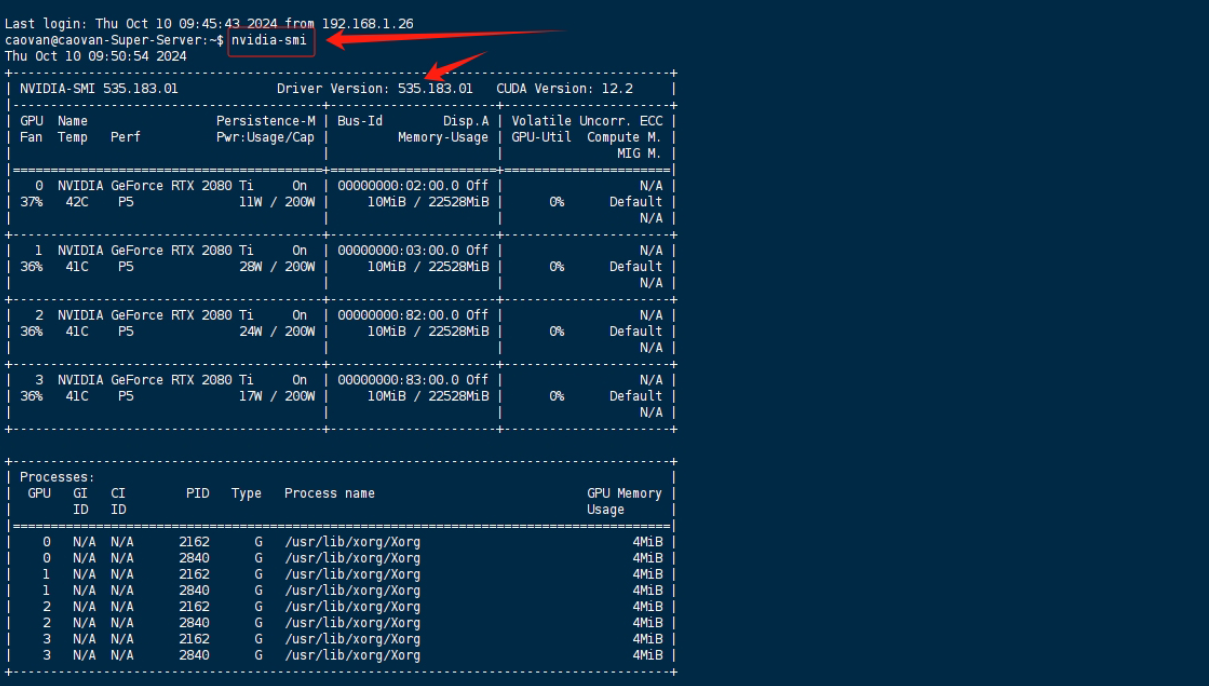Click the typed nvidia-smi command

tap(269, 40)
